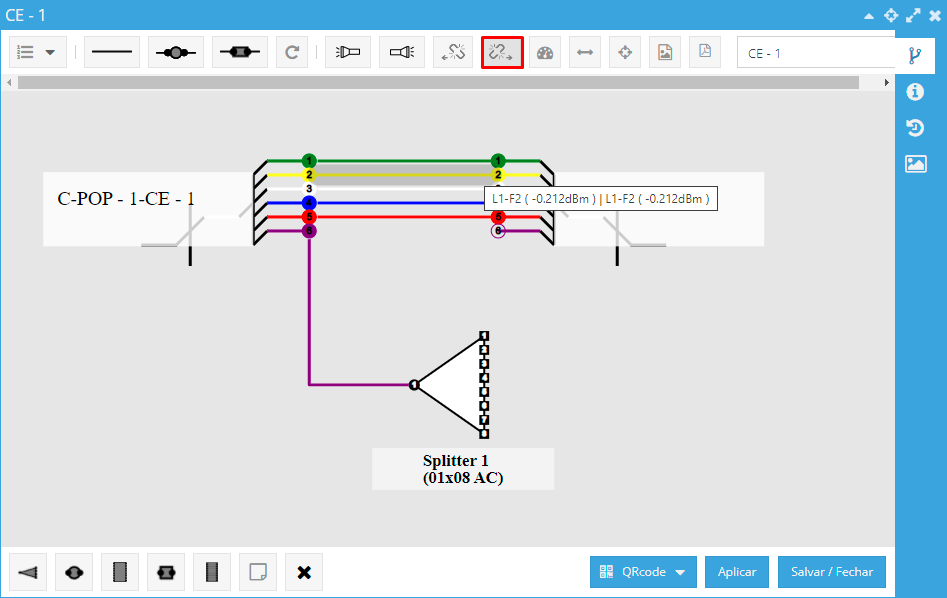The height and width of the screenshot is (598, 947).
Task: Open the picture icon in right sidebar
Action: point(916,164)
